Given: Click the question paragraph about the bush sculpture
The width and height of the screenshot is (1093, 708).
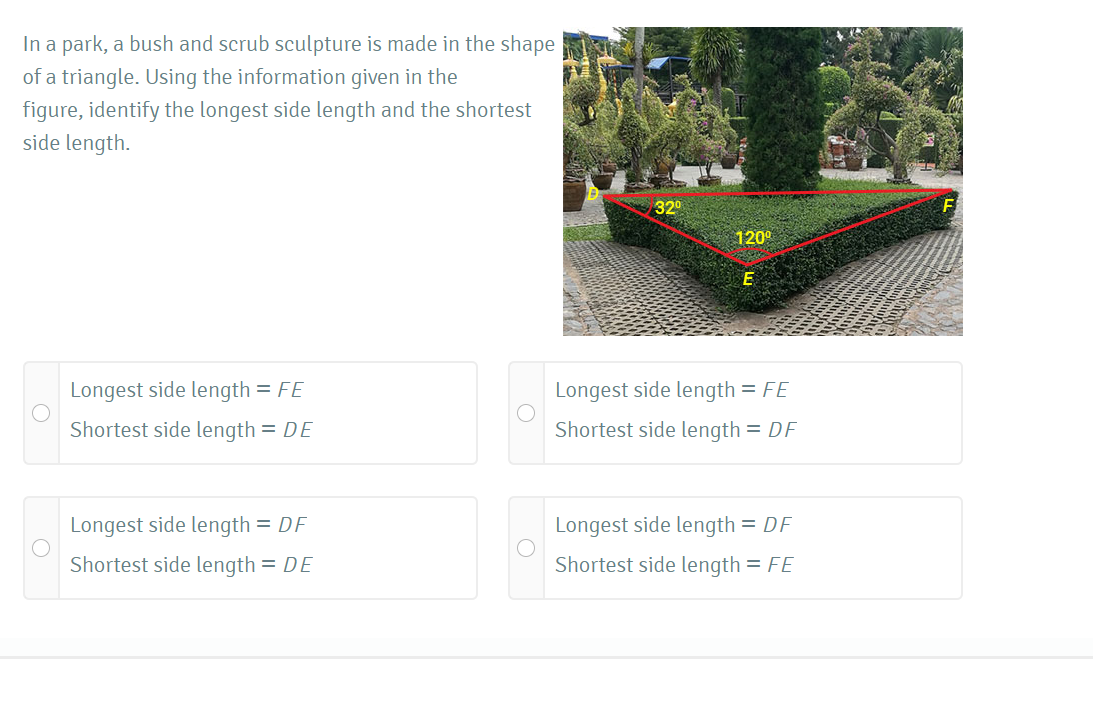Looking at the screenshot, I should pos(289,93).
